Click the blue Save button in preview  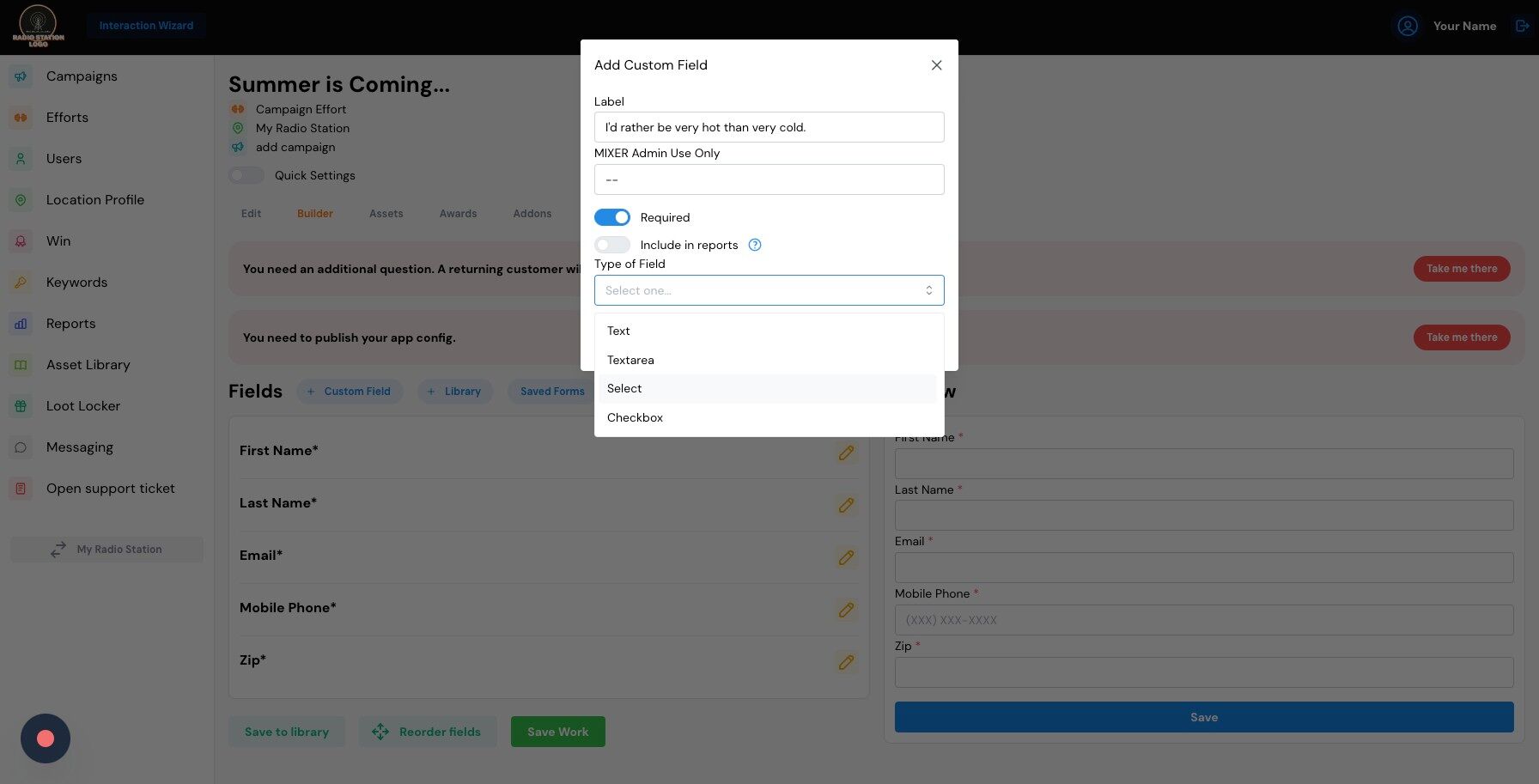tap(1204, 717)
